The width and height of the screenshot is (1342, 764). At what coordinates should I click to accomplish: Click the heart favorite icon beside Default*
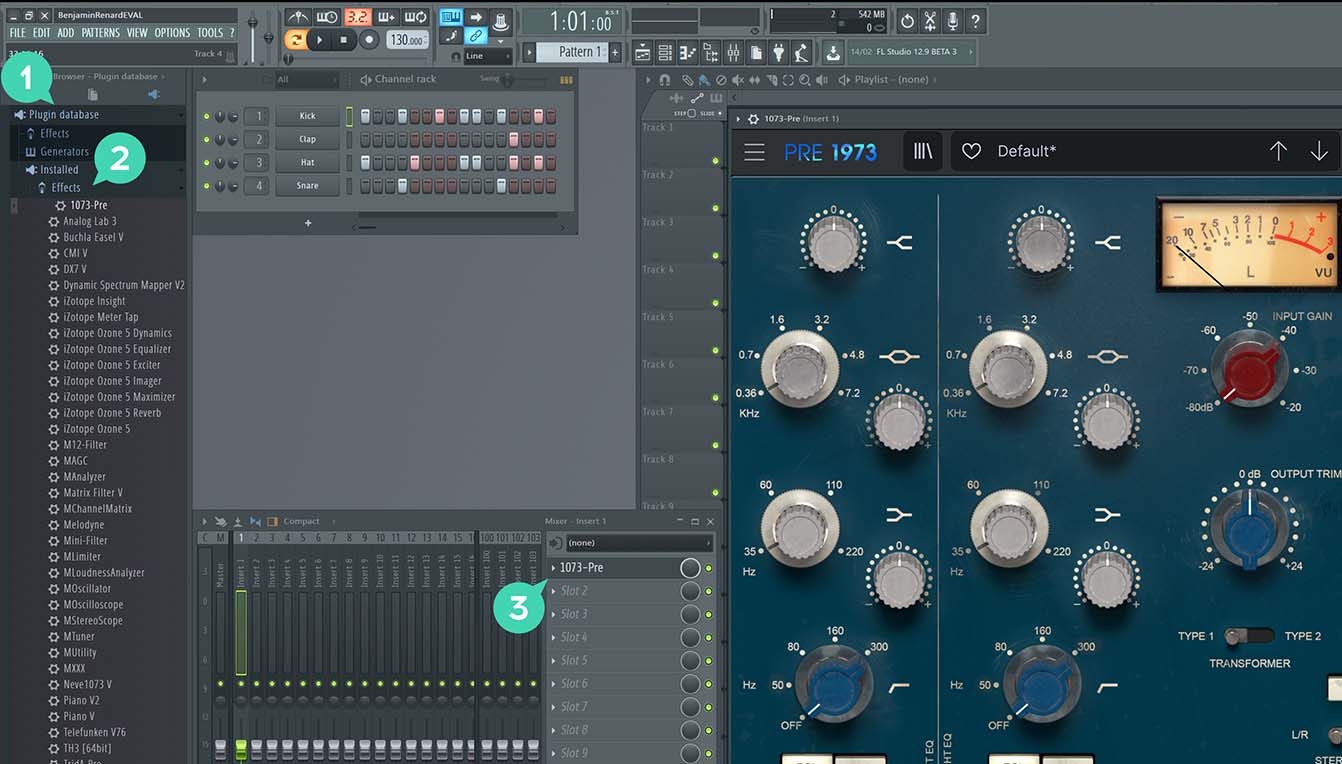click(971, 152)
